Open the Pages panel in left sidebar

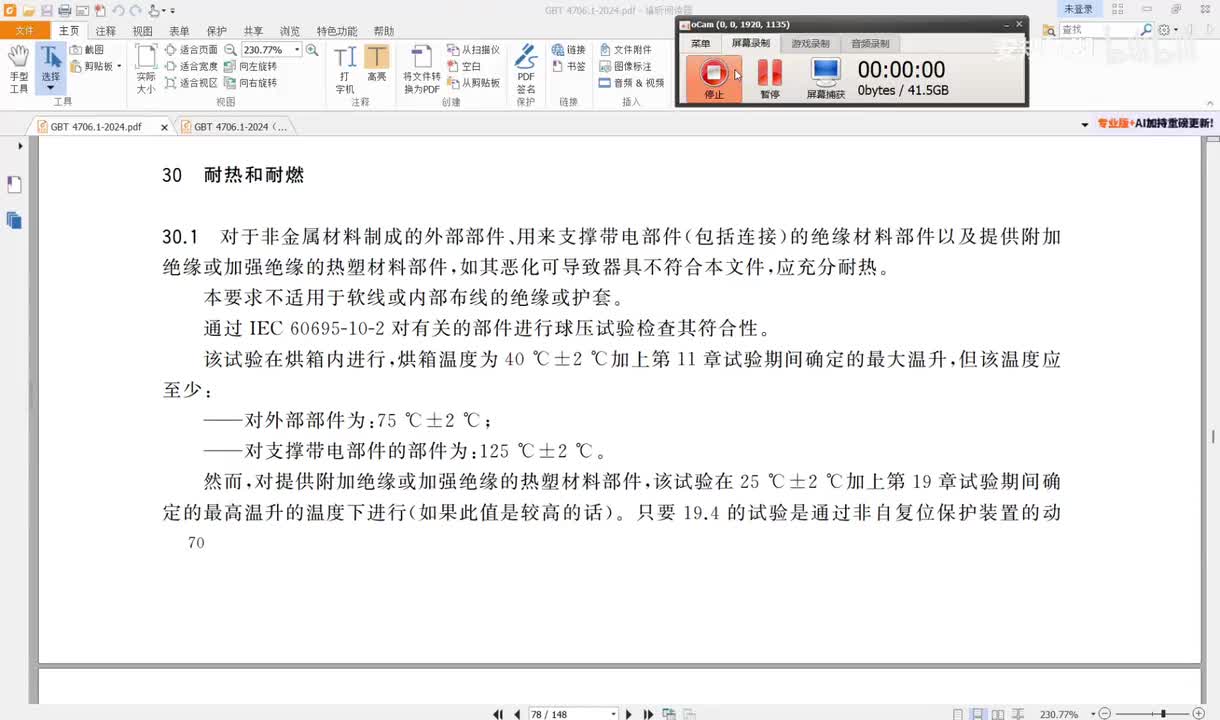[14, 185]
